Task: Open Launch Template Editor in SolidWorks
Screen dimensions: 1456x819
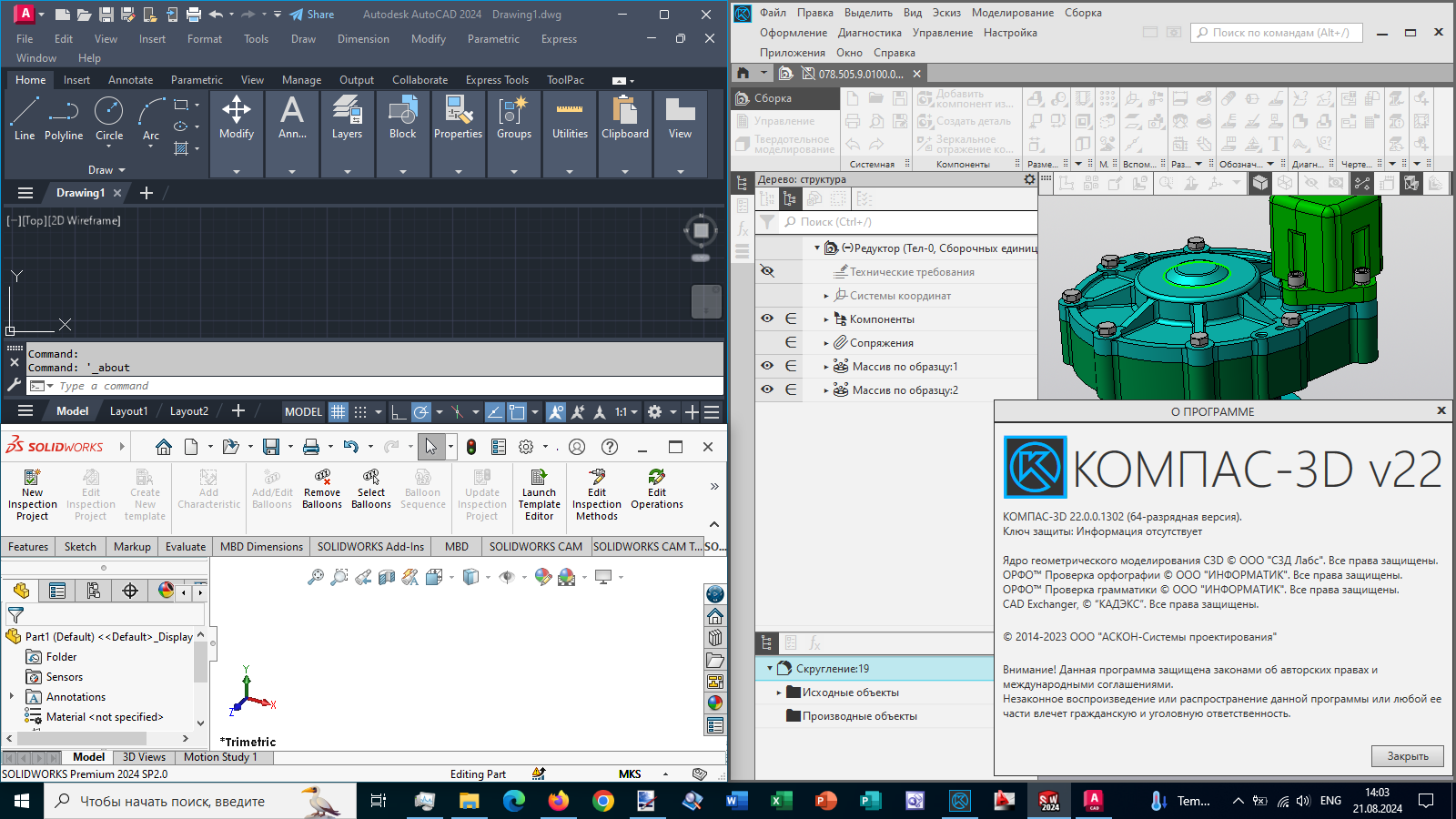Action: point(540,494)
